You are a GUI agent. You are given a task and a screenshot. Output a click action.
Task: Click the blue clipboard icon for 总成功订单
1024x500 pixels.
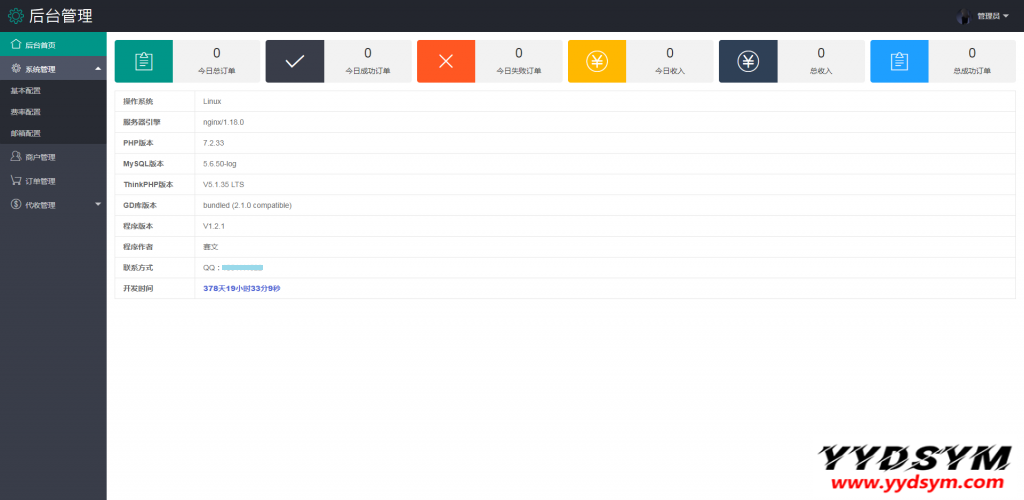[899, 61]
